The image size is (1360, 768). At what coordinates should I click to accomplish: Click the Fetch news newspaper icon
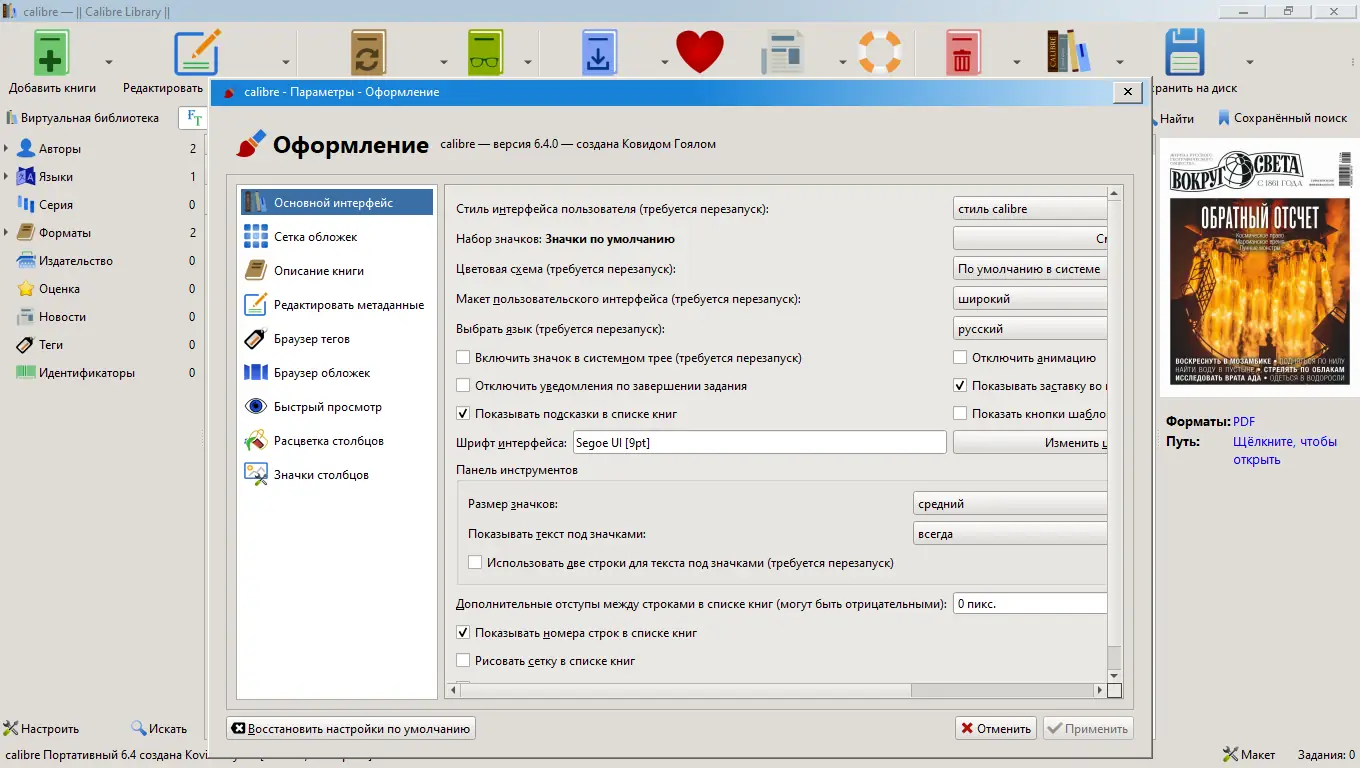pos(783,52)
